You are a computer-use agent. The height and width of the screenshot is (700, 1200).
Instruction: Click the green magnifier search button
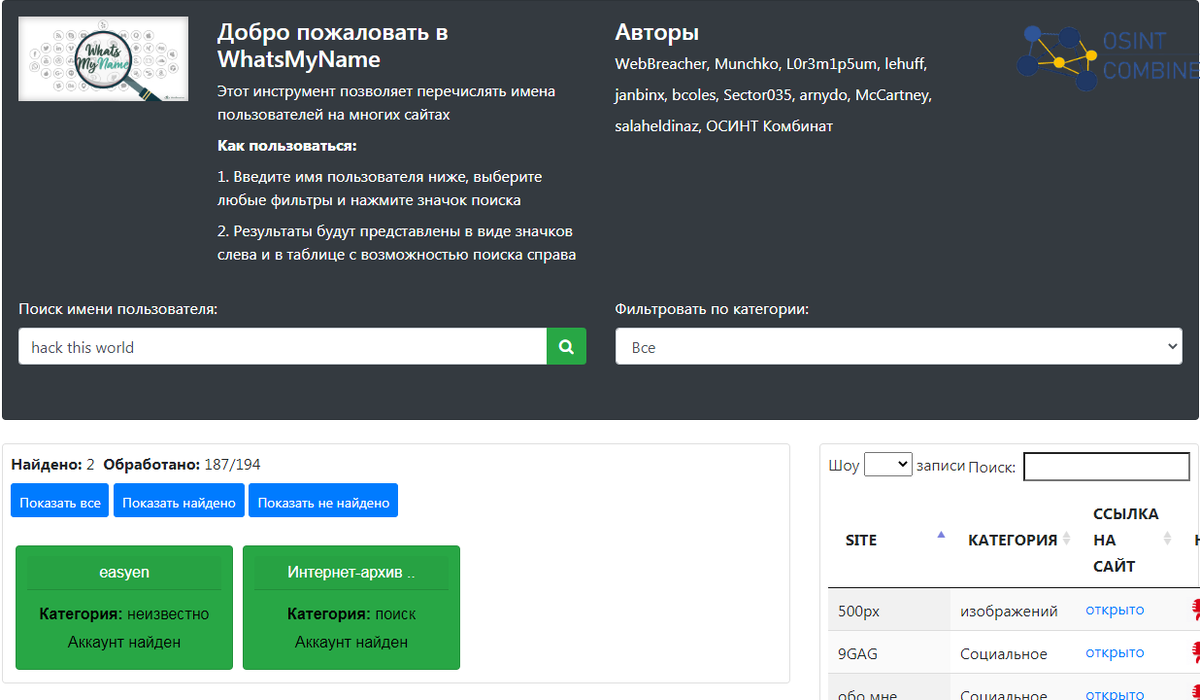[x=566, y=347]
